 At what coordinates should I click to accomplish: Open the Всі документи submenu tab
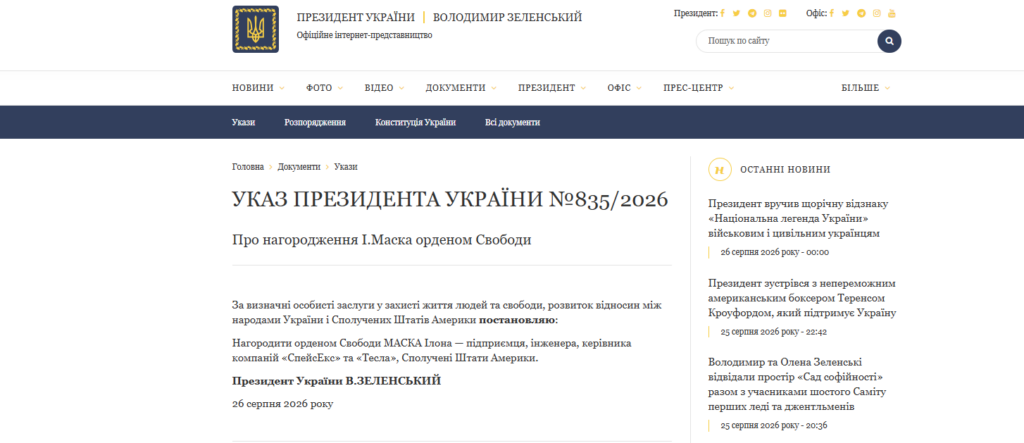513,122
